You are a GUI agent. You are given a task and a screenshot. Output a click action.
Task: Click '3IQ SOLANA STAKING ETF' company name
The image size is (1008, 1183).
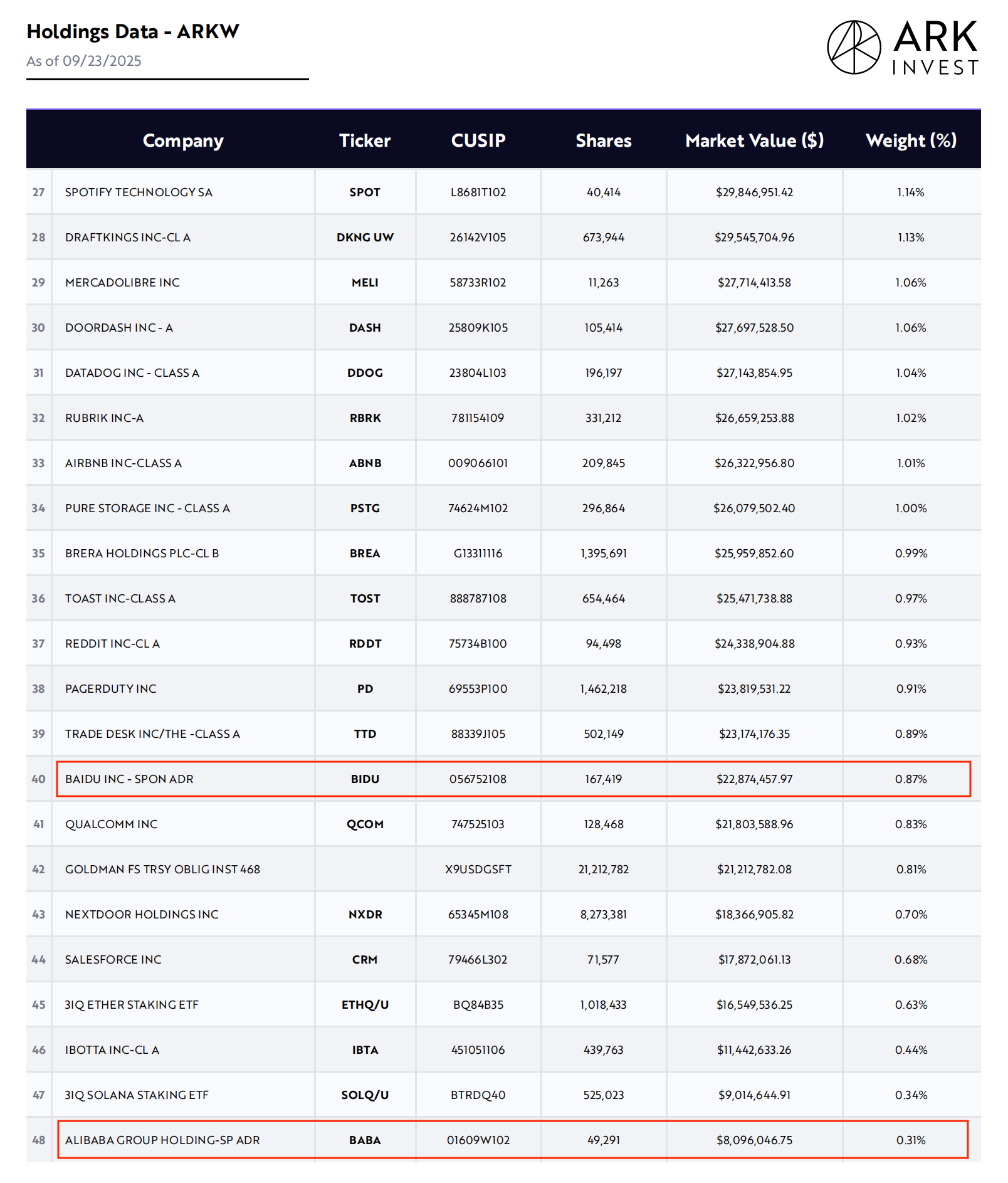[x=137, y=1095]
